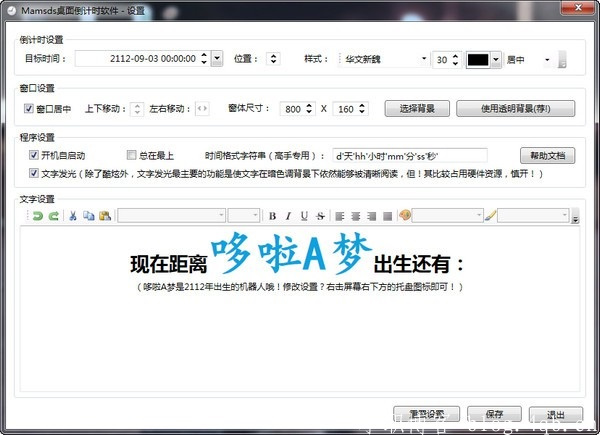Toggle bold text formatting
600x435 pixels.
pyautogui.click(x=272, y=215)
